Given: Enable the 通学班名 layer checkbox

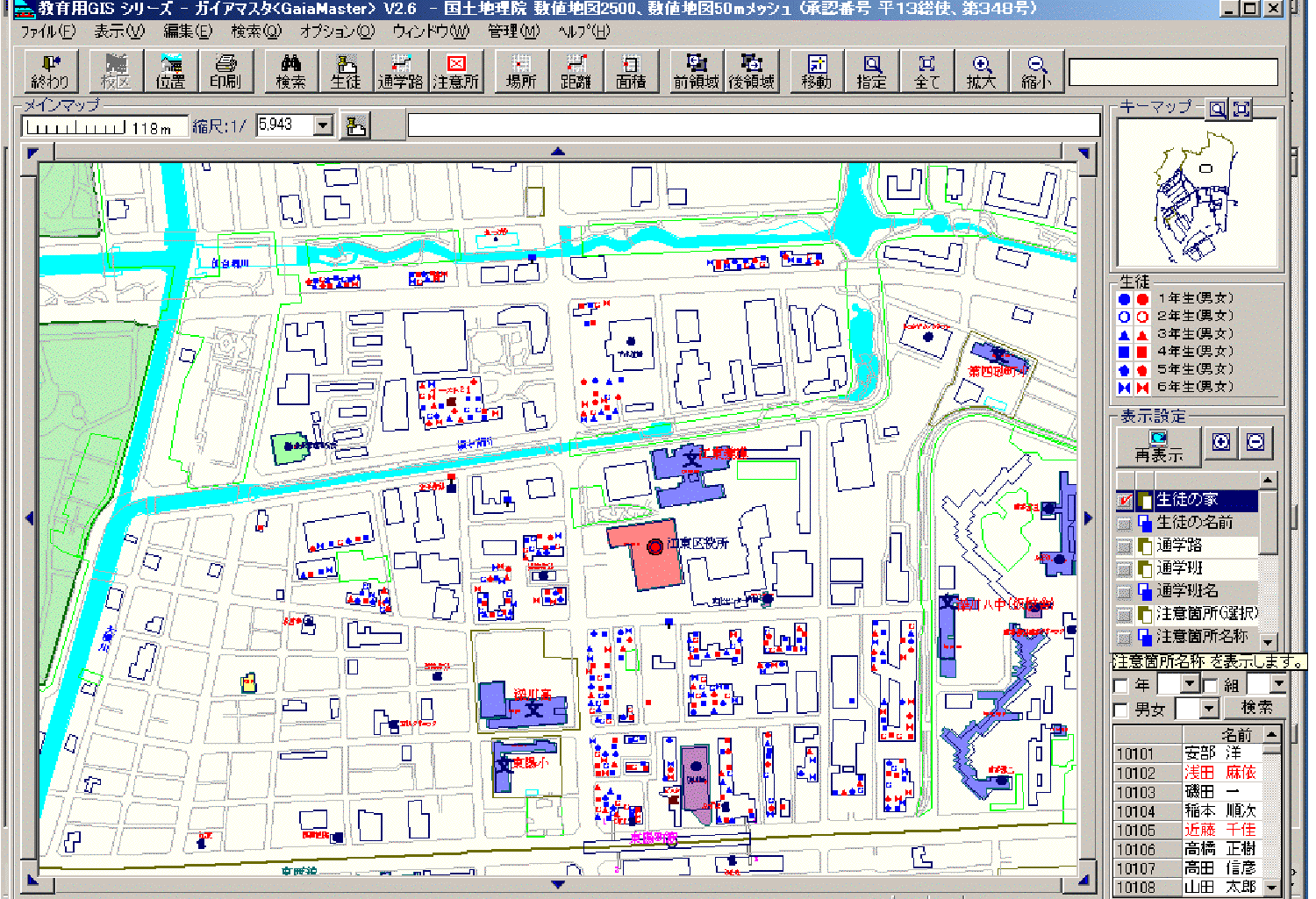Looking at the screenshot, I should (x=1124, y=591).
